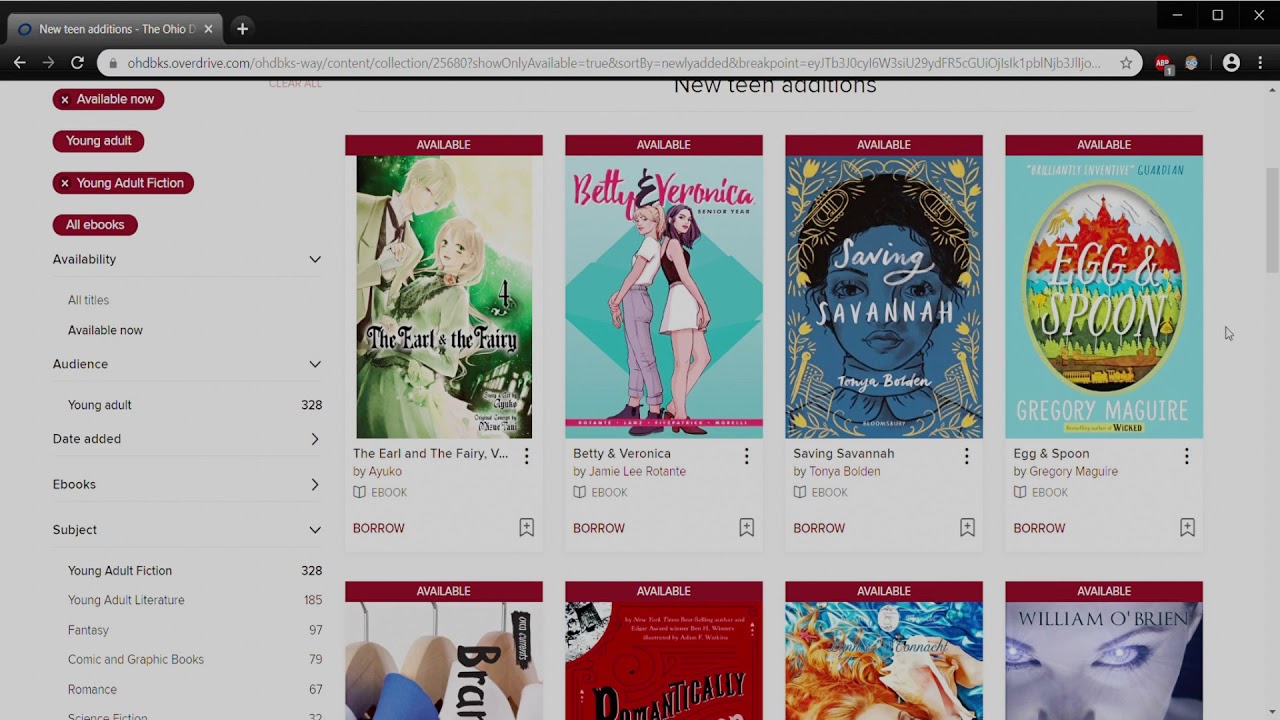Screen dimensions: 1280x720
Task: Open options menu for The Earl and The Fairy
Action: point(526,456)
